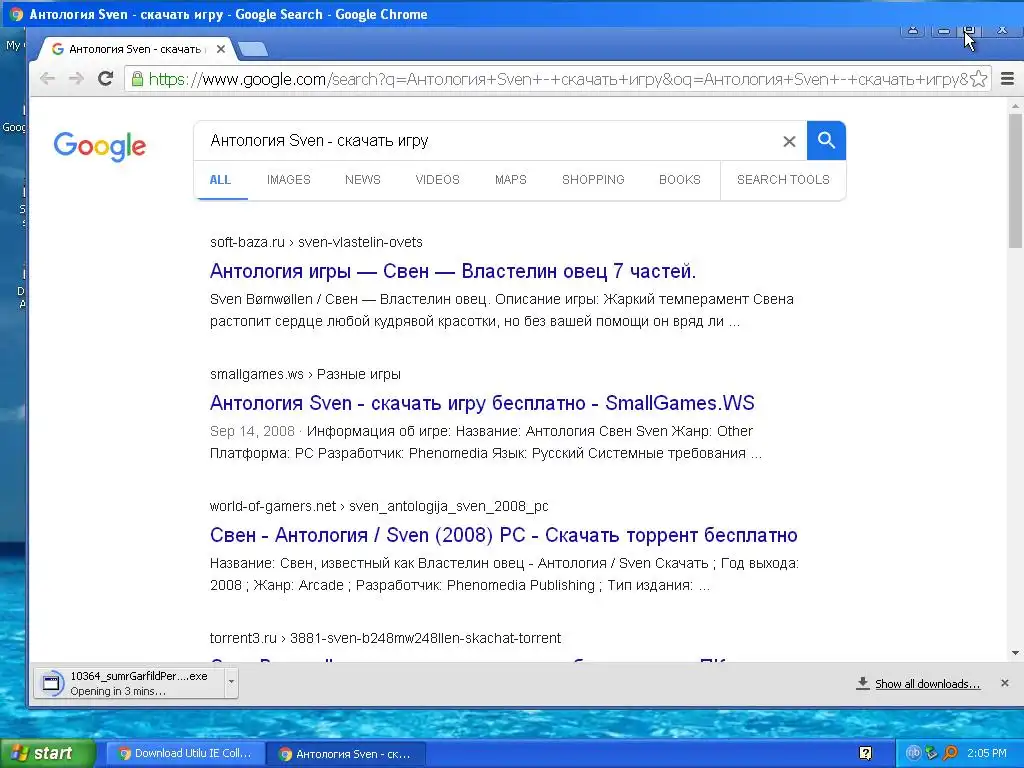1024x768 pixels.
Task: Open the BOOKS tab
Action: pos(680,180)
